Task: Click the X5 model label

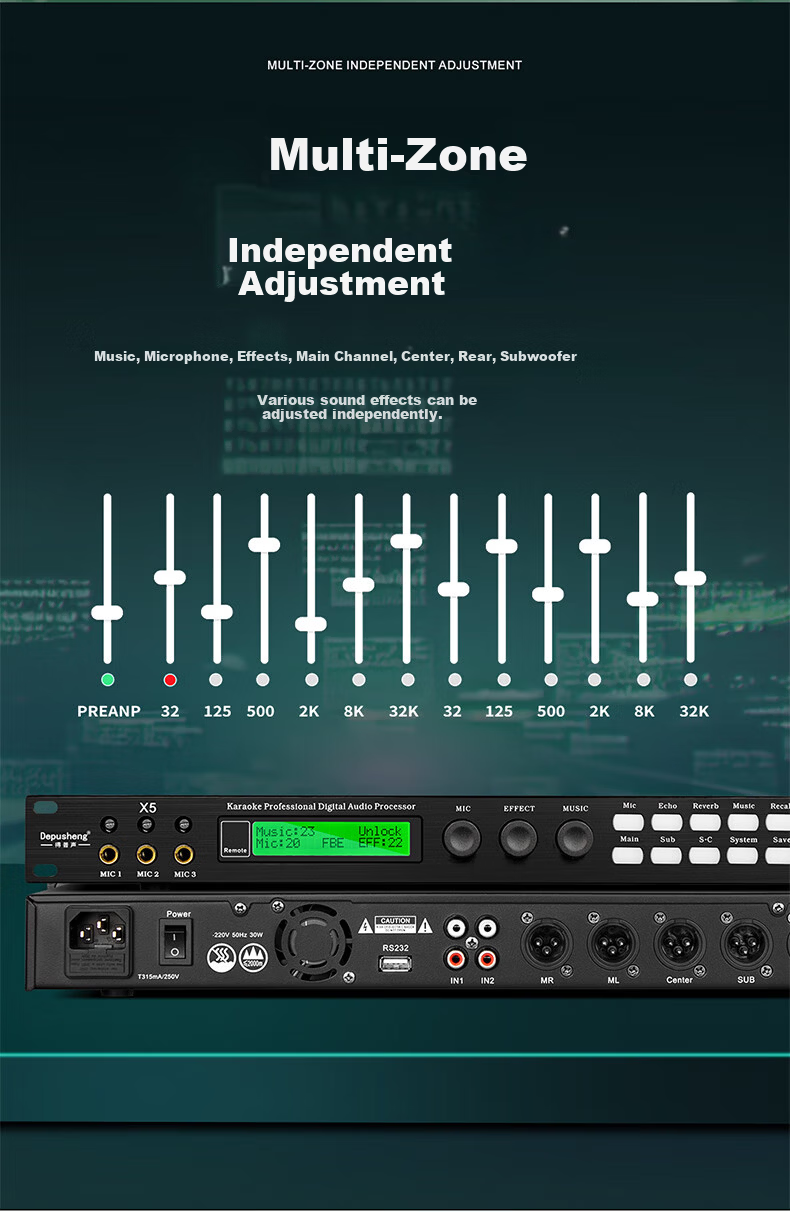Action: coord(148,807)
